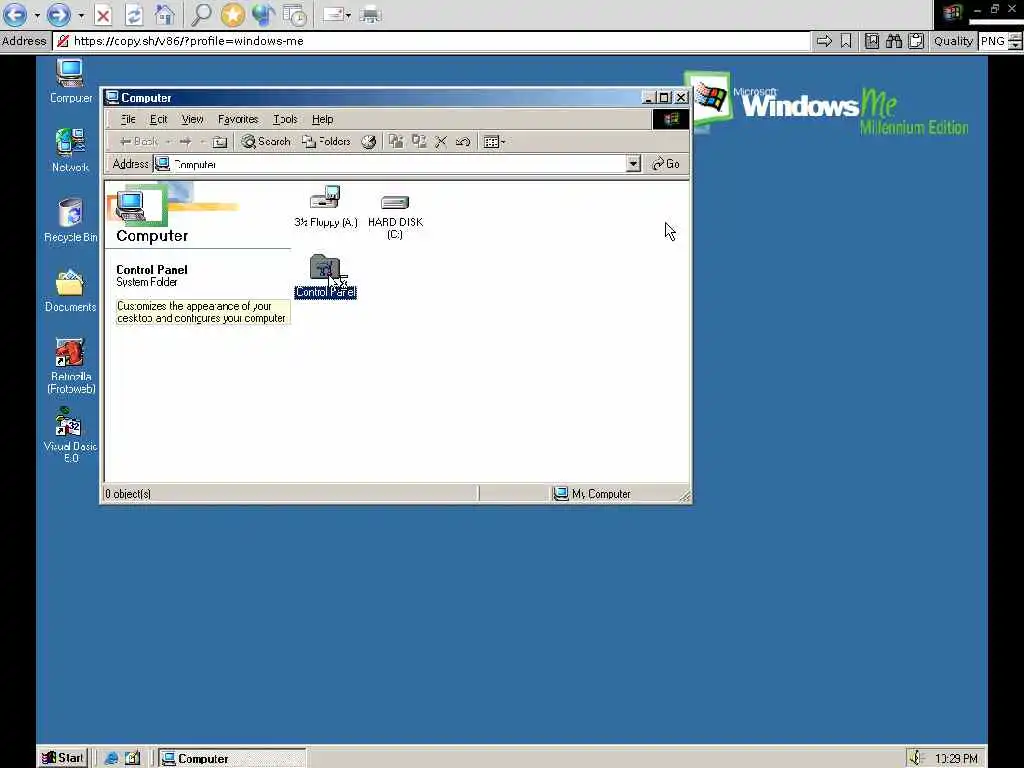The height and width of the screenshot is (768, 1024).
Task: Click the Delete X icon in Explorer toolbar
Action: 441,142
